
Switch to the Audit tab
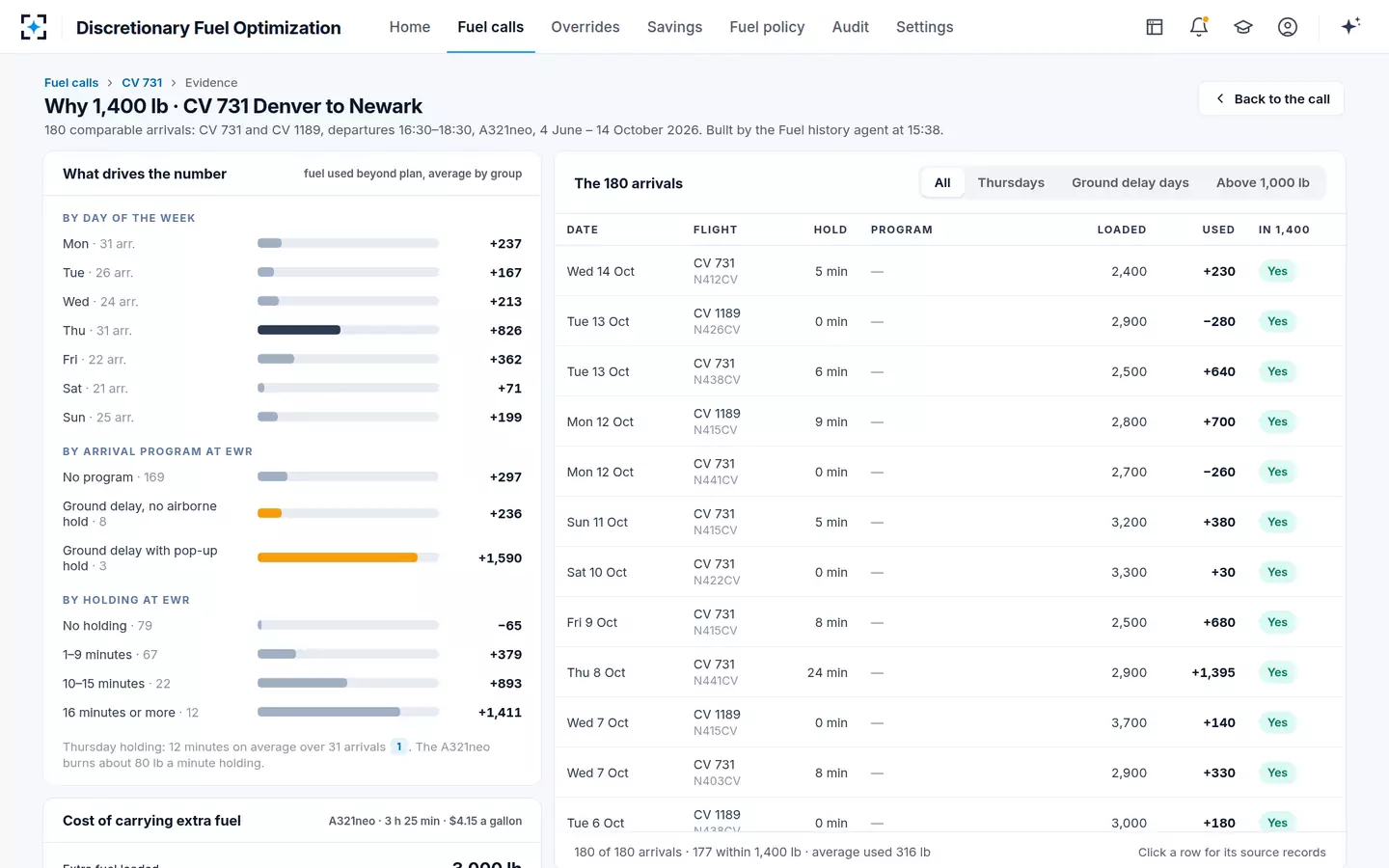(x=851, y=27)
